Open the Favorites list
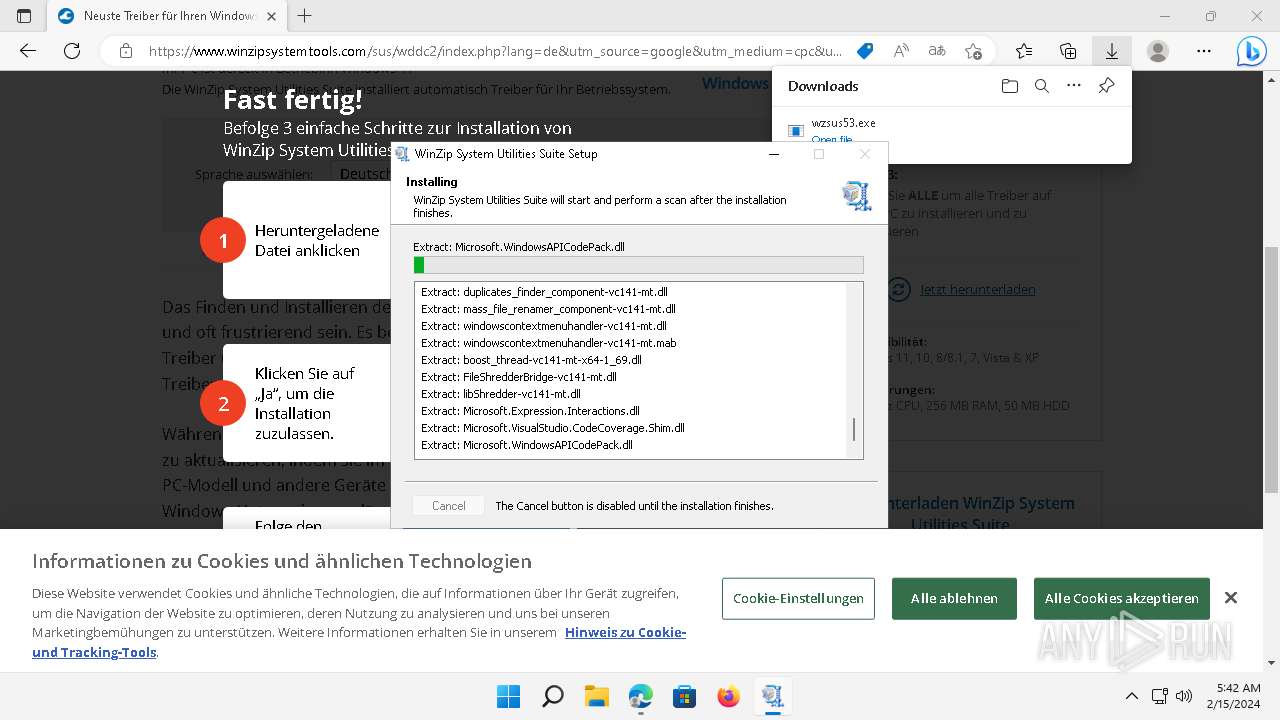Screen dimensions: 1280x720 [1024, 51]
